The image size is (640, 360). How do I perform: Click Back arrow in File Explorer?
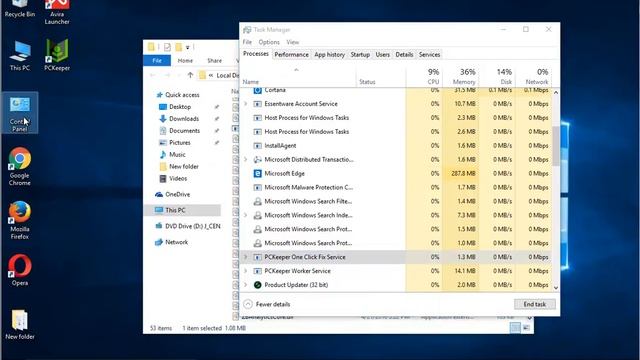[153, 75]
